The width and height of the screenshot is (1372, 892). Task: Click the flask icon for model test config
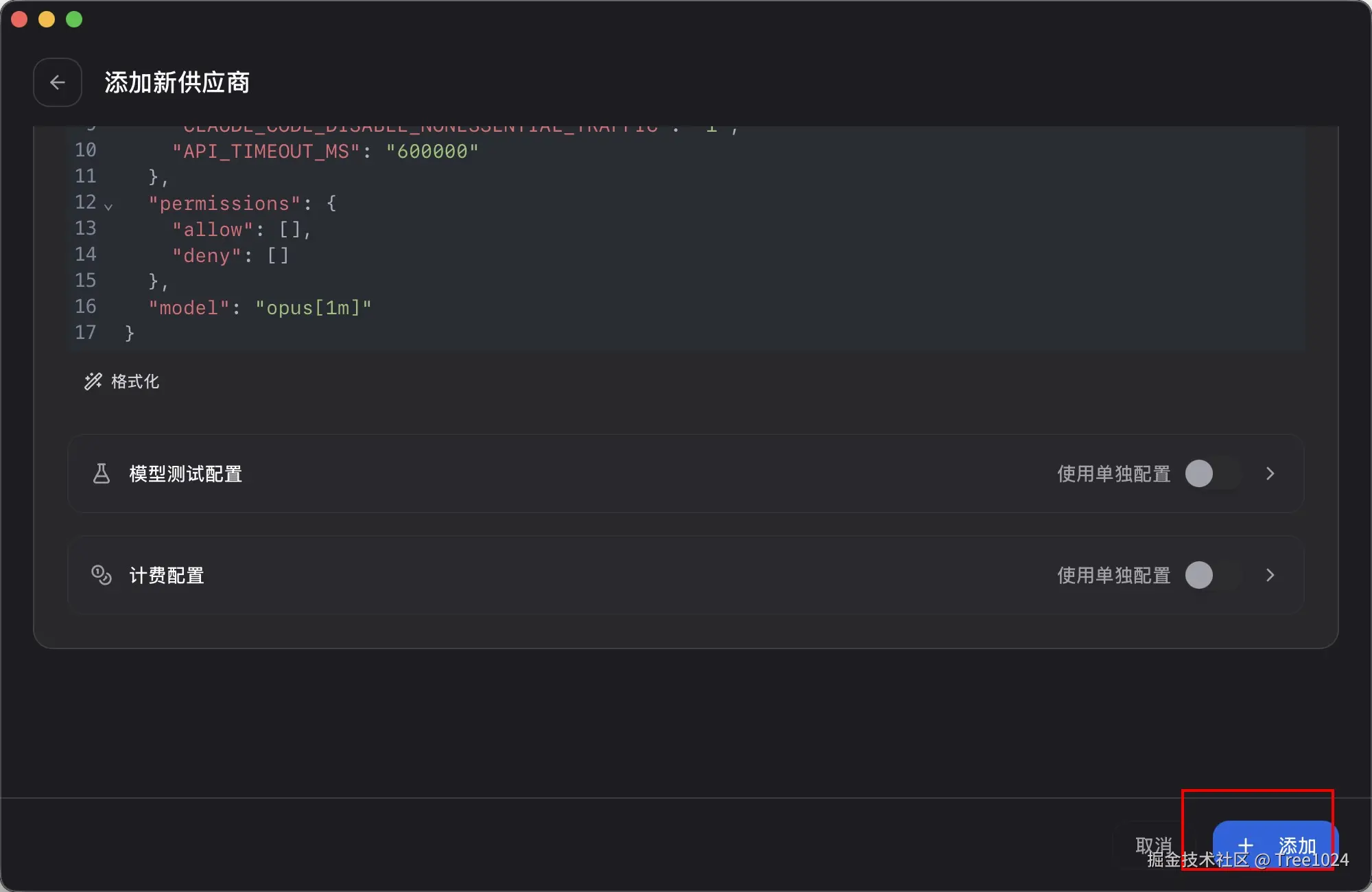(x=102, y=473)
